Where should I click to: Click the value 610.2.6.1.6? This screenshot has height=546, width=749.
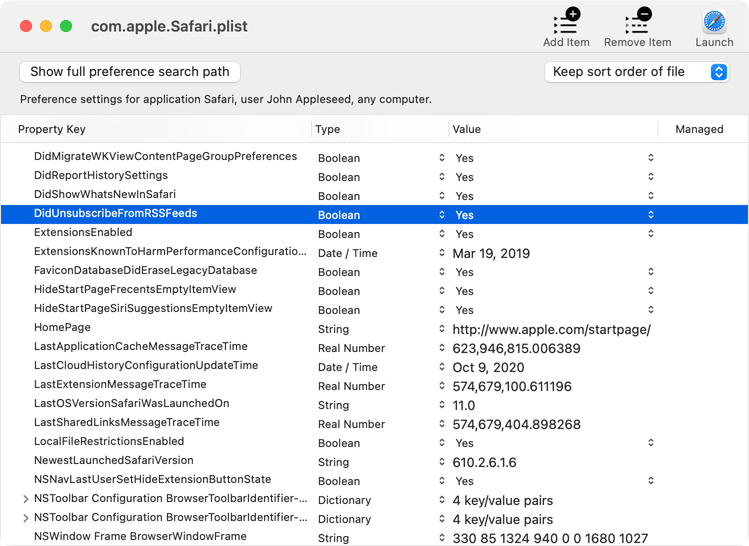pos(484,462)
